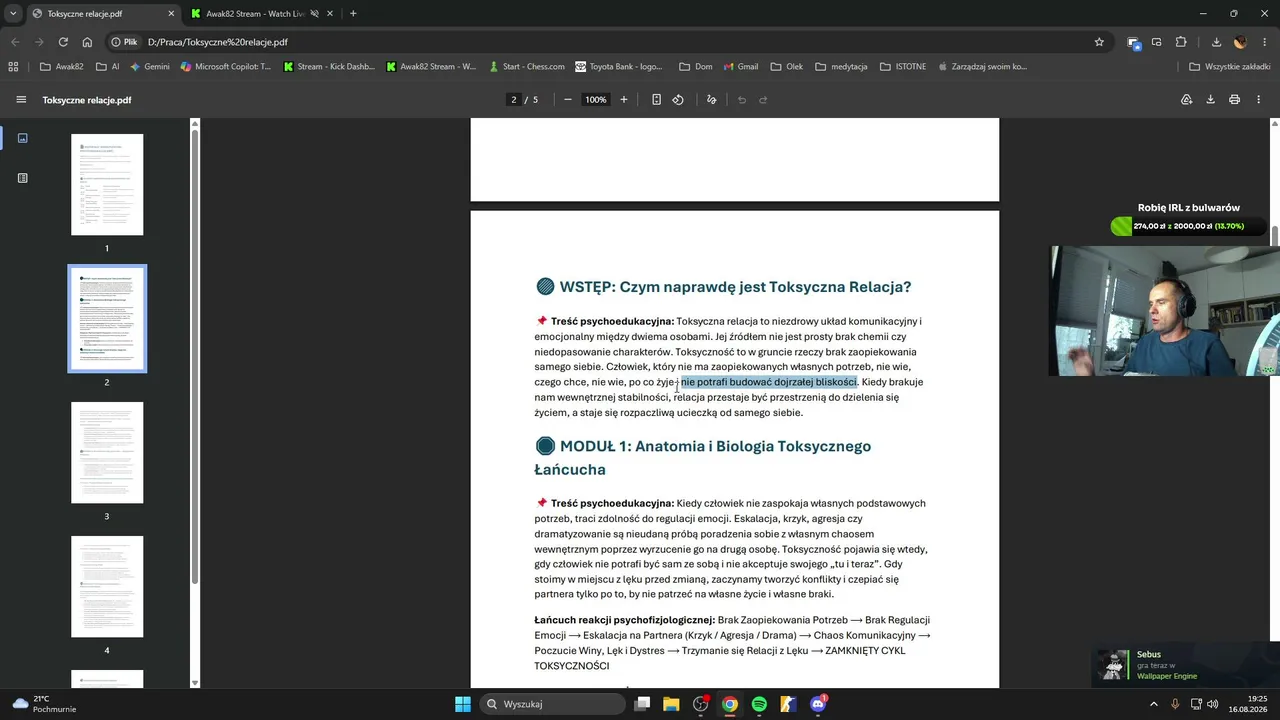Open Chrome profile avatar menu
Screen dimensions: 1280x720
pos(1240,42)
